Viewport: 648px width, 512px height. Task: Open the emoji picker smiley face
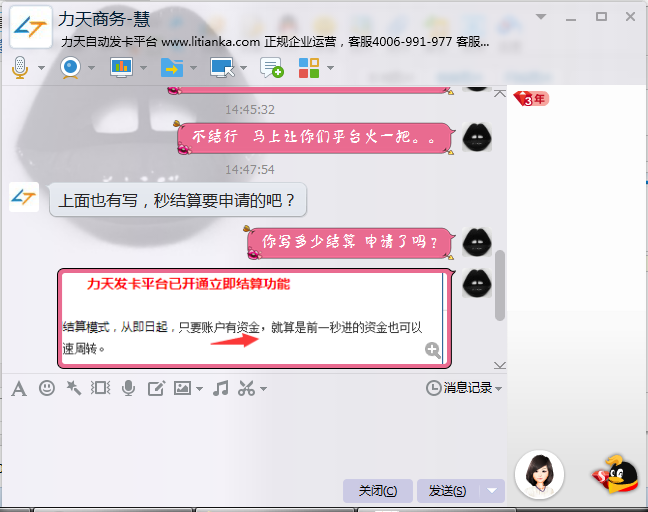(x=47, y=388)
